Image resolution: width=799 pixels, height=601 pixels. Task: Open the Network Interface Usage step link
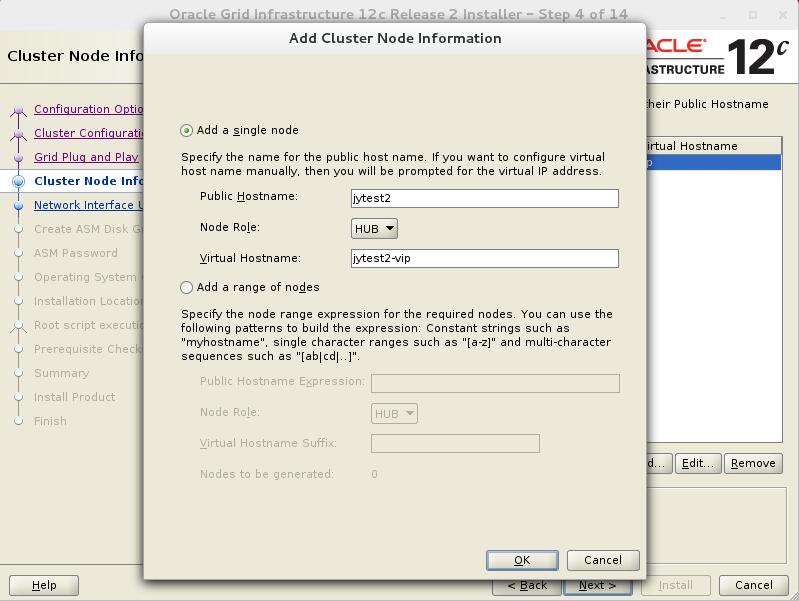89,205
